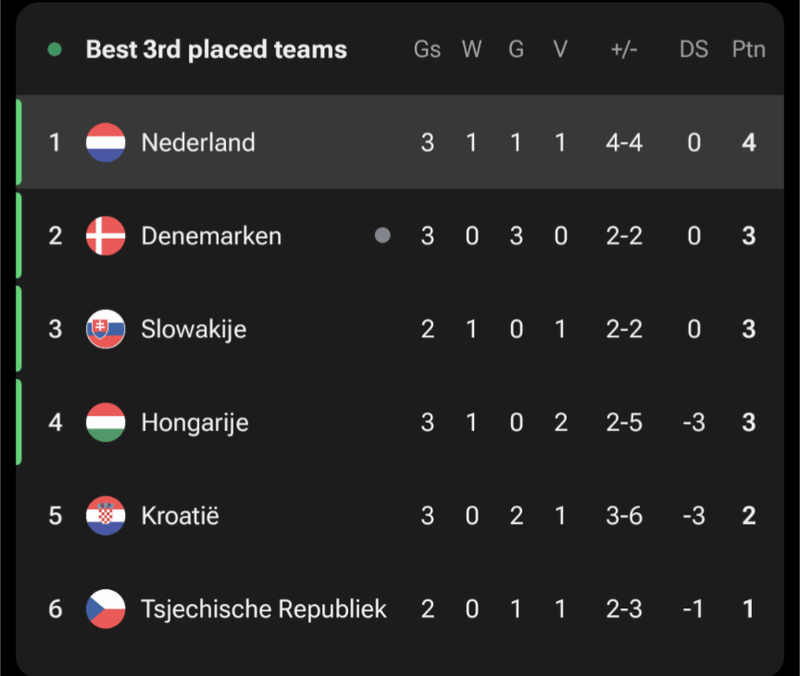Open the Denemarken team link
Screen dimensions: 800x676
tap(211, 236)
